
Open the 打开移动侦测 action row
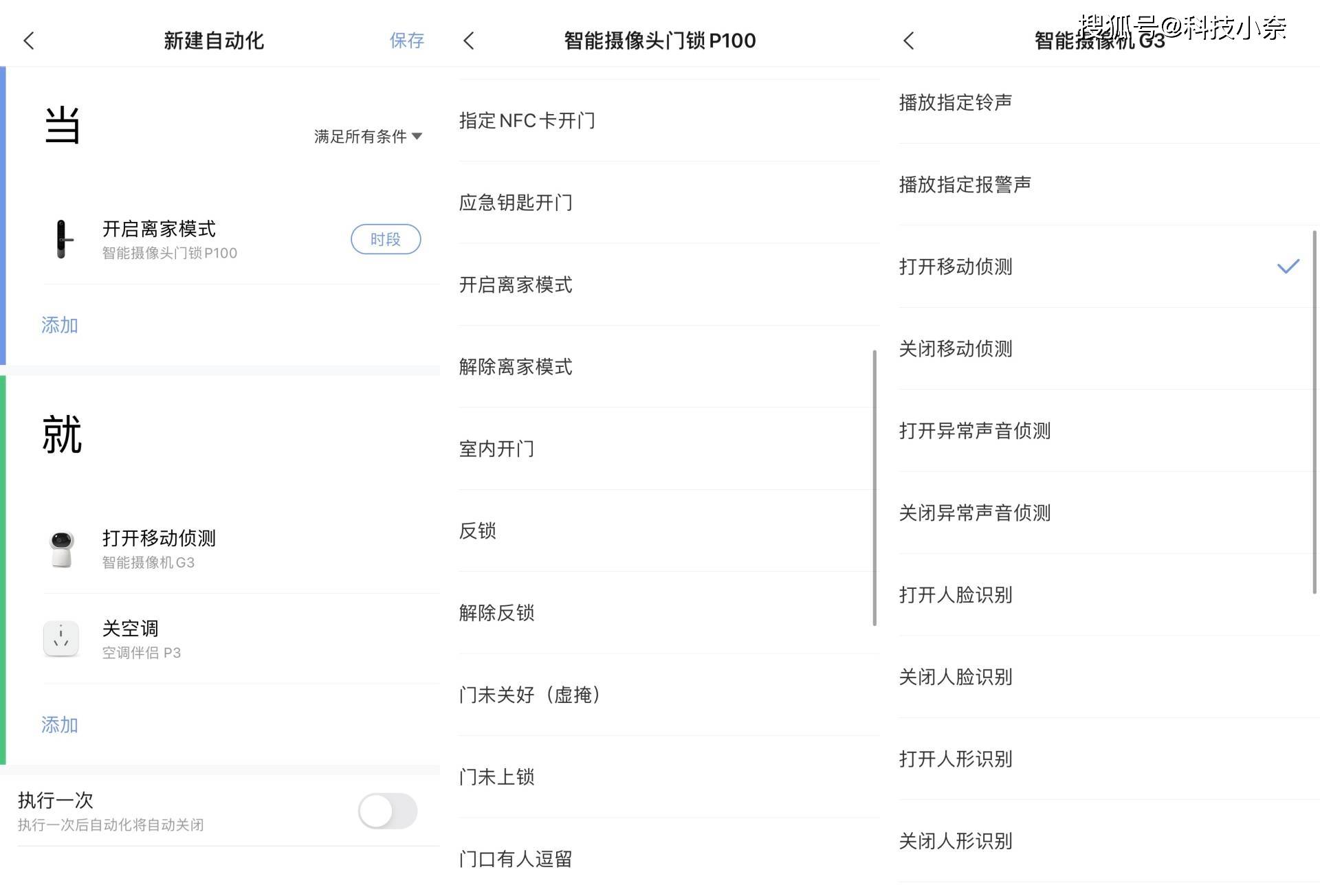(241, 549)
